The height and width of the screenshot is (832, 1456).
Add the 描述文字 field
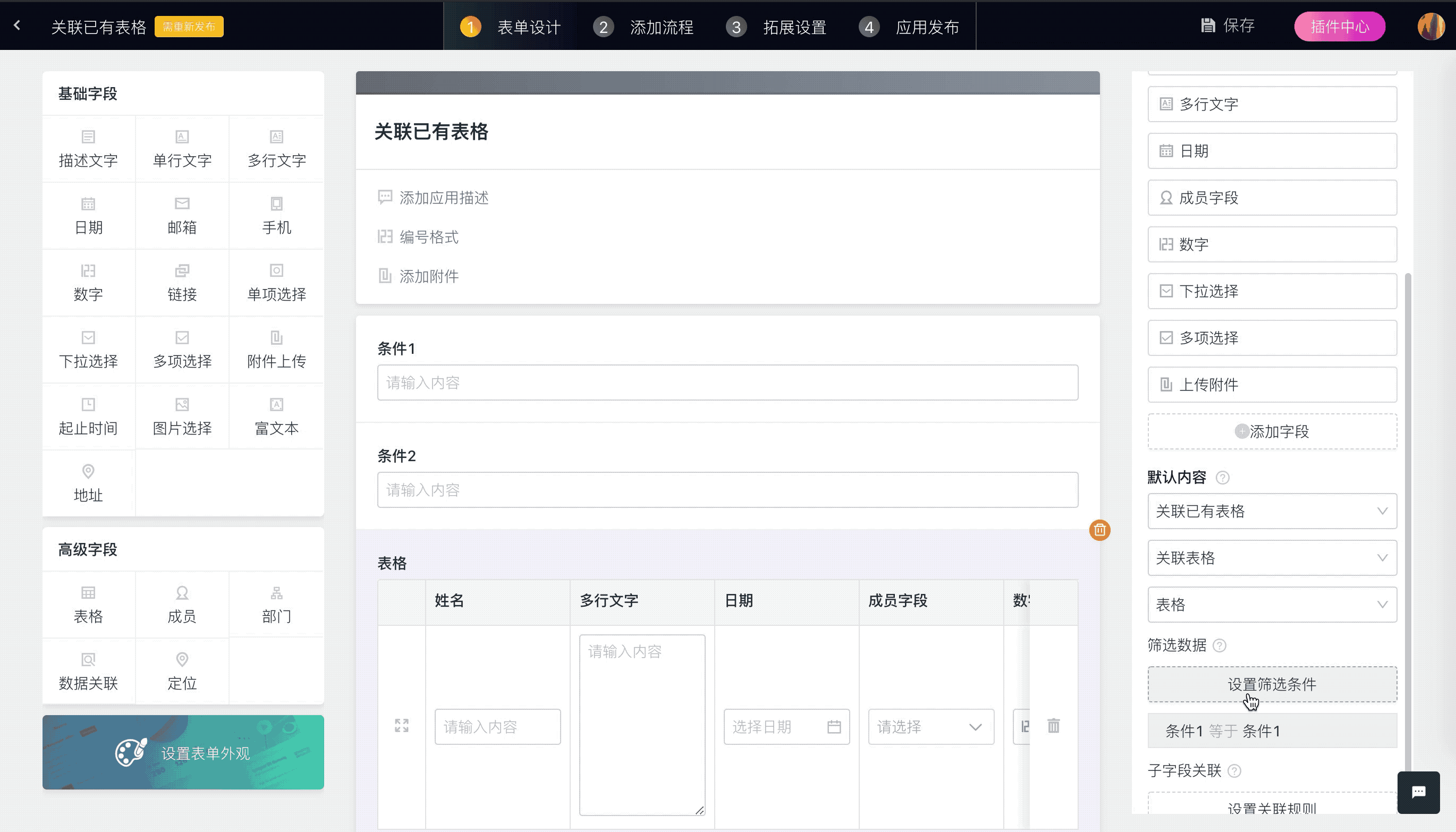pos(88,149)
